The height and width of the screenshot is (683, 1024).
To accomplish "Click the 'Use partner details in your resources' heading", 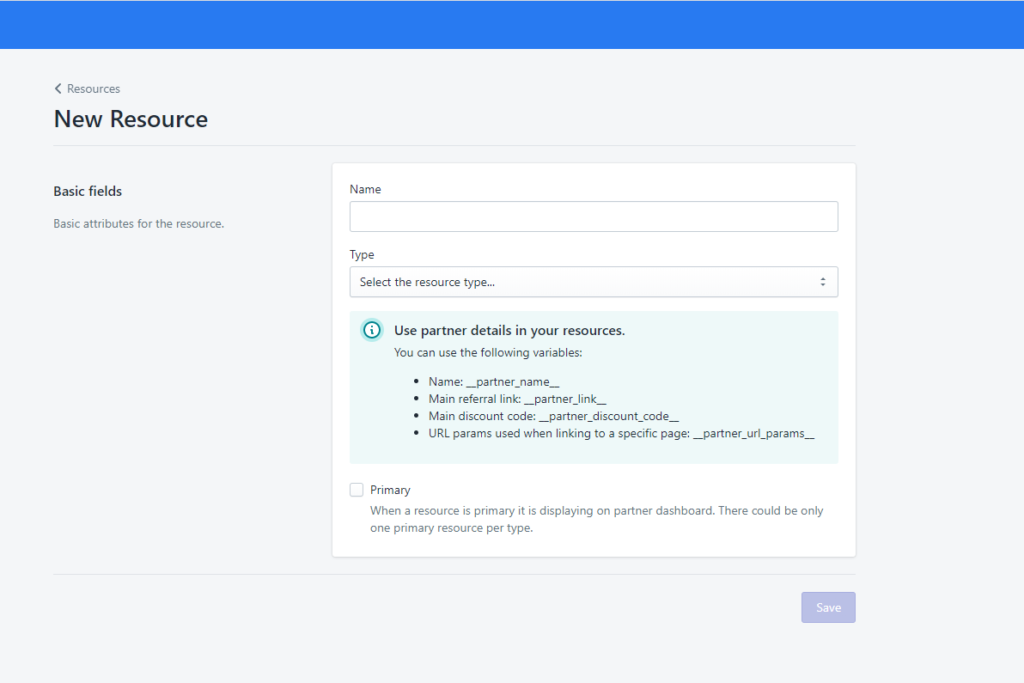I will coord(509,330).
